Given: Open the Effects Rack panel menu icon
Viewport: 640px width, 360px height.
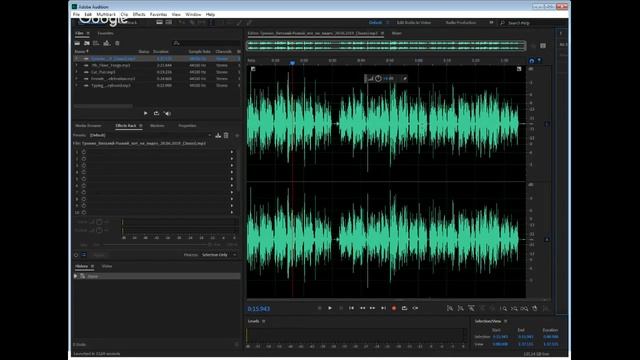Looking at the screenshot, I should 141,126.
